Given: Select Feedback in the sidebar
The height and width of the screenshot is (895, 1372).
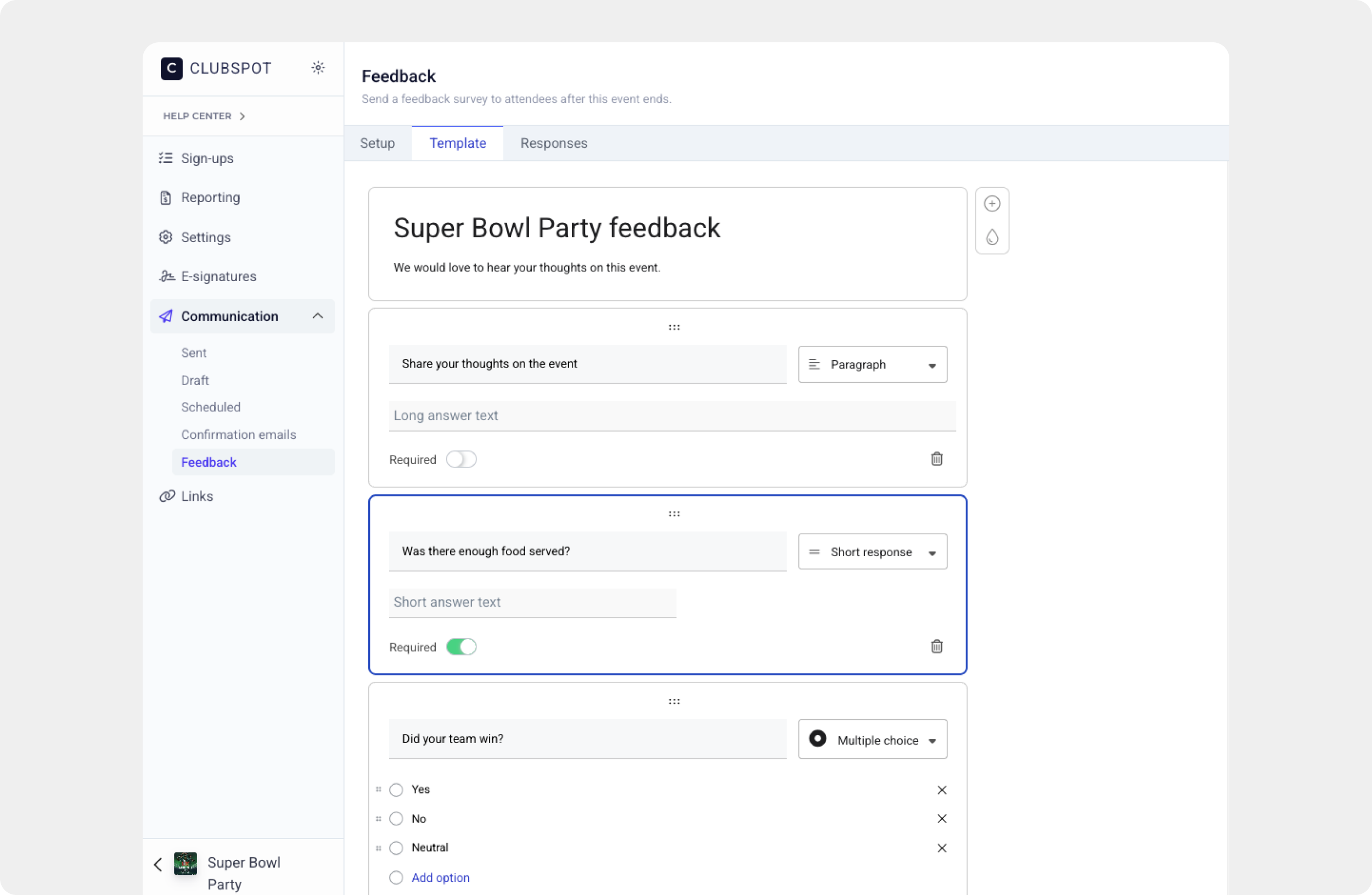Looking at the screenshot, I should [x=253, y=462].
